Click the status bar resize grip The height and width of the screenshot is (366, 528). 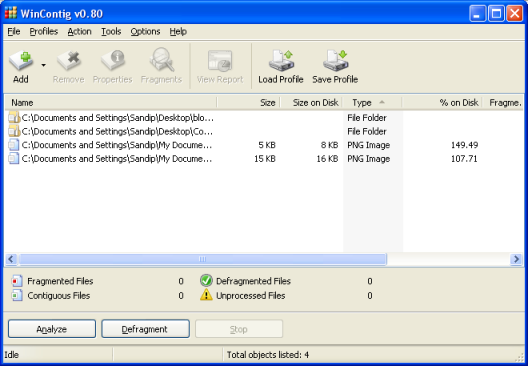520,357
